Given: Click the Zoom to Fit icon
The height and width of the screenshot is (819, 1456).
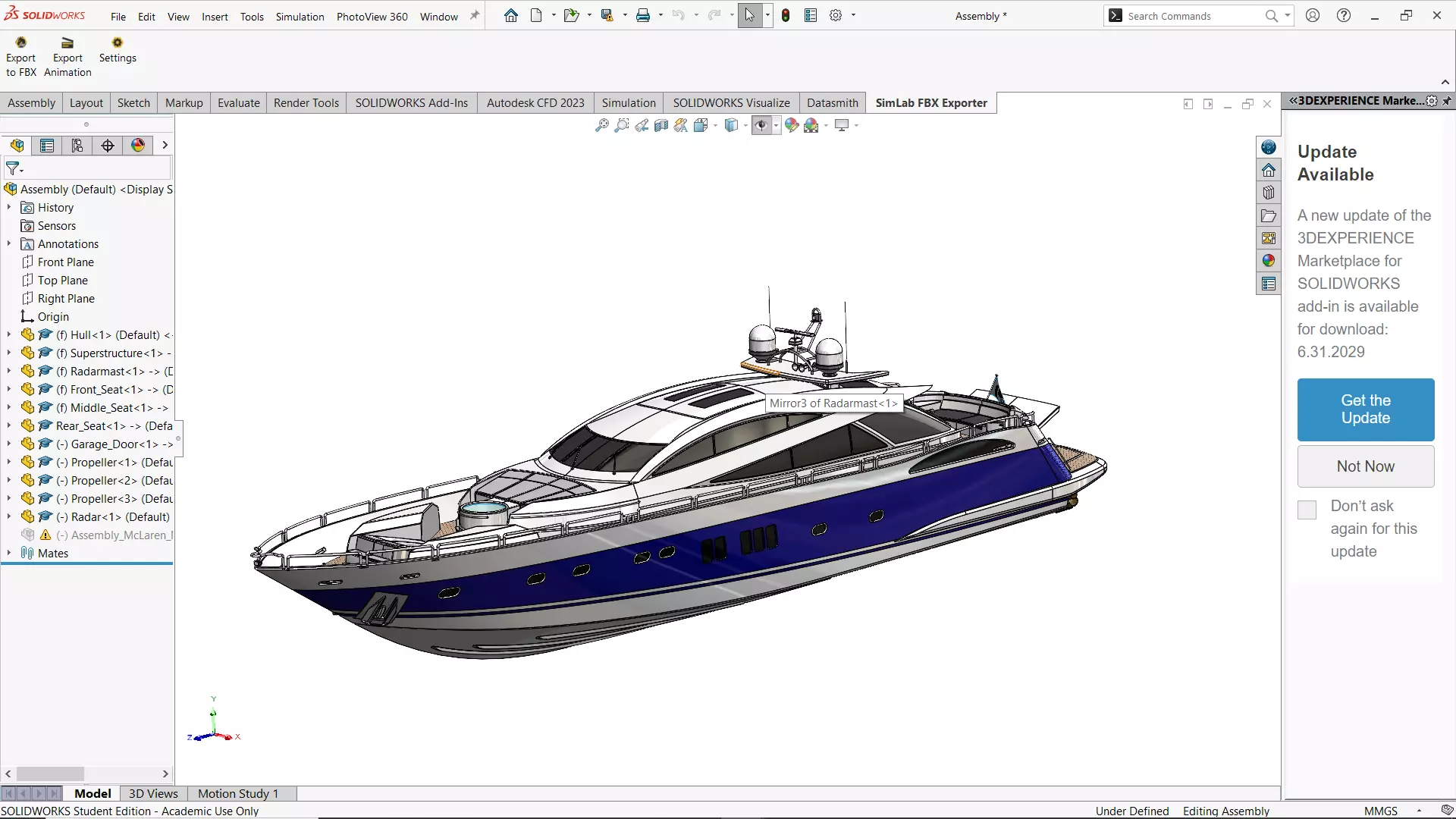Looking at the screenshot, I should [x=602, y=126].
